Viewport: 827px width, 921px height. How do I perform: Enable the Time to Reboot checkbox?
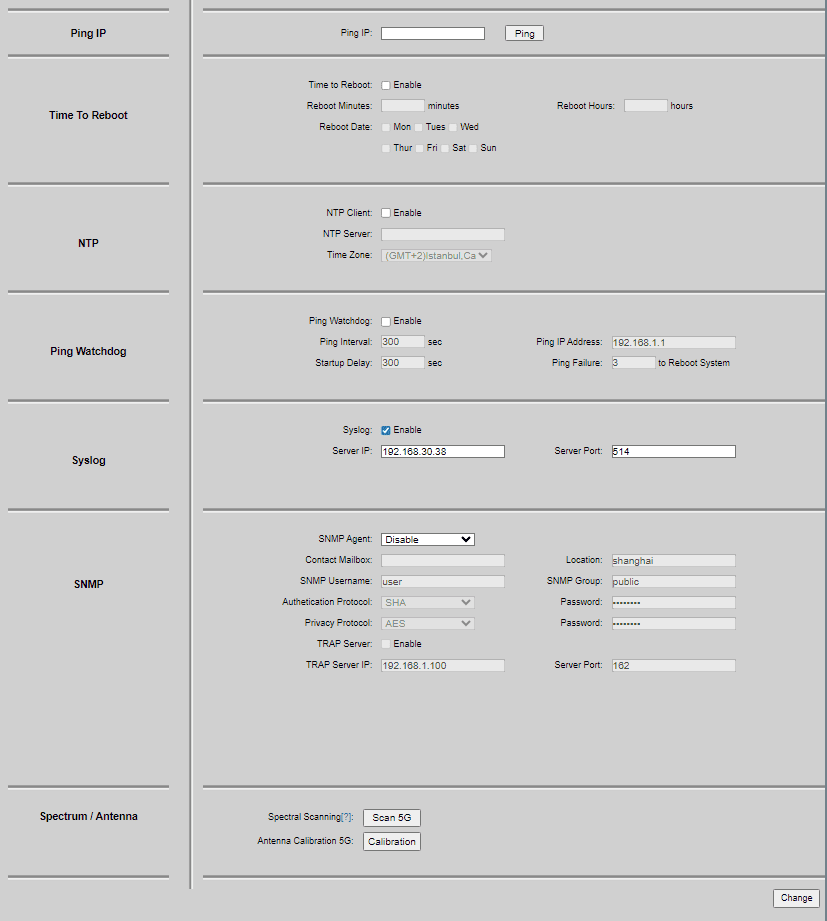(386, 85)
